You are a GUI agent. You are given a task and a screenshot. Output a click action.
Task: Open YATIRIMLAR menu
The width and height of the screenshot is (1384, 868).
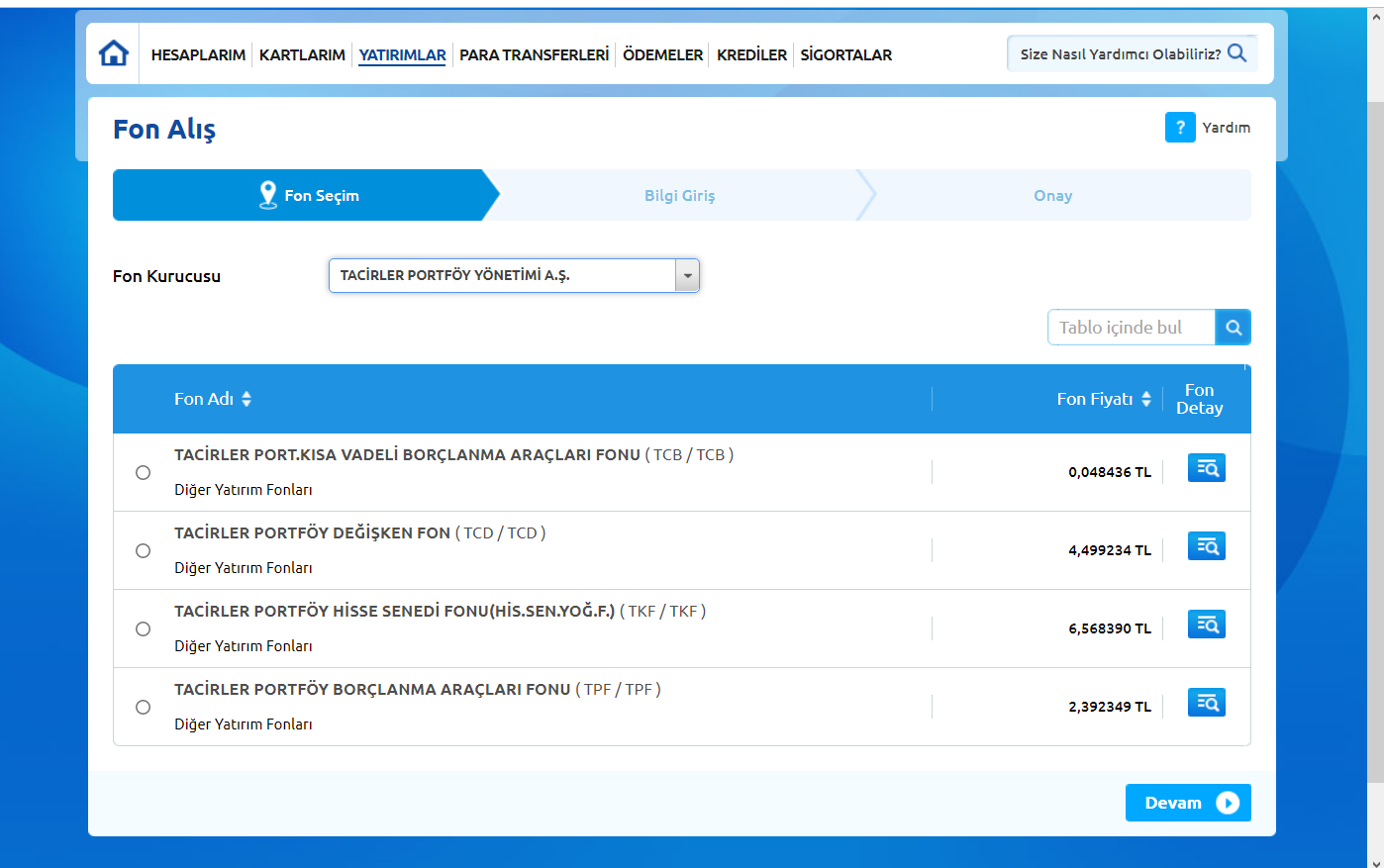402,55
